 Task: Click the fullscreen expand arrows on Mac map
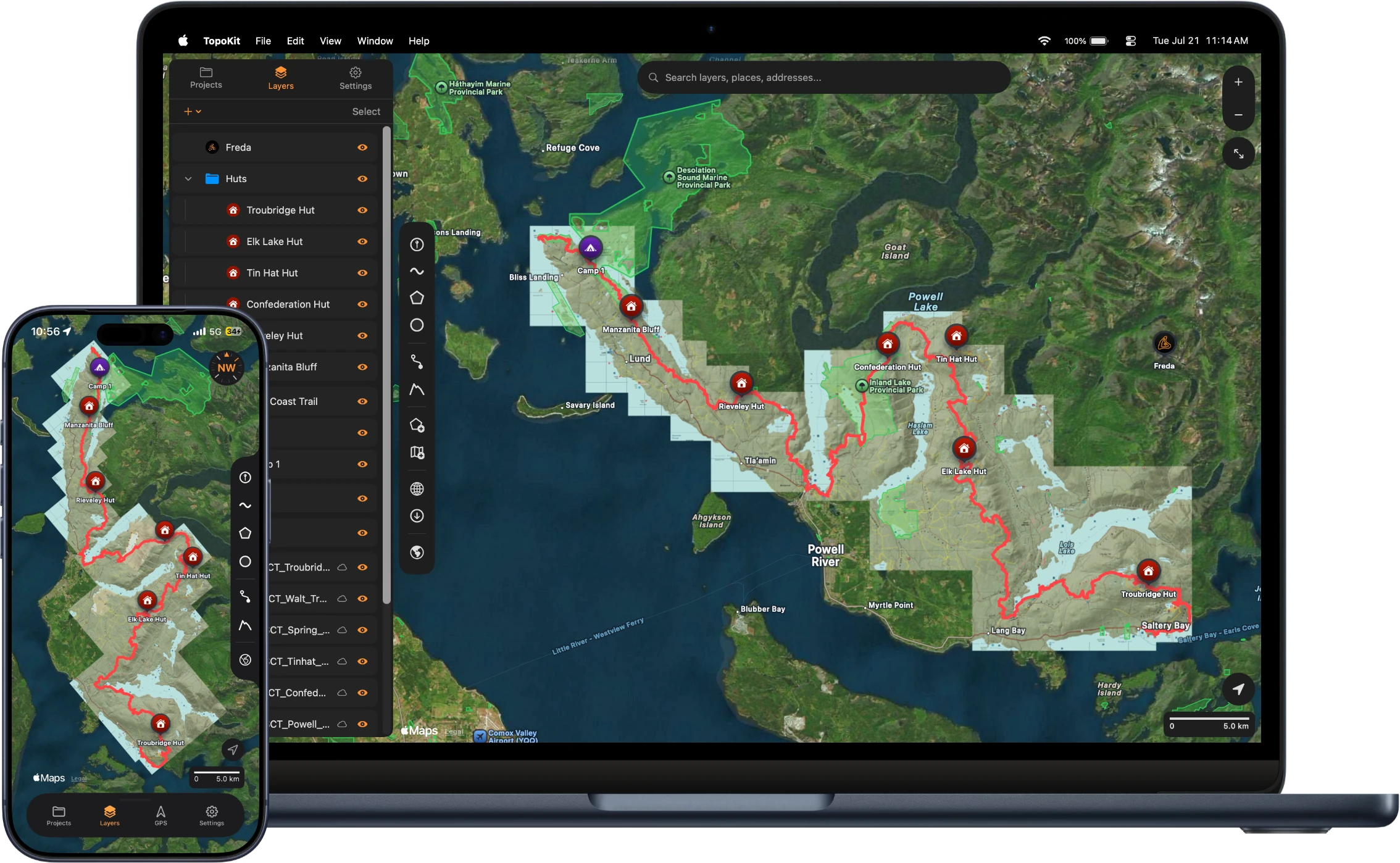click(x=1238, y=154)
